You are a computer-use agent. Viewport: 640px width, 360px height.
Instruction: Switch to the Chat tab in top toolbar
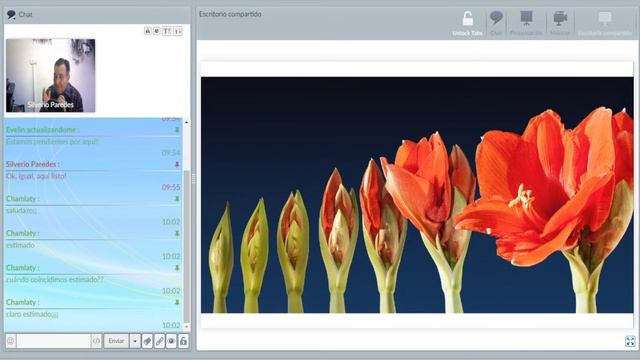(496, 23)
